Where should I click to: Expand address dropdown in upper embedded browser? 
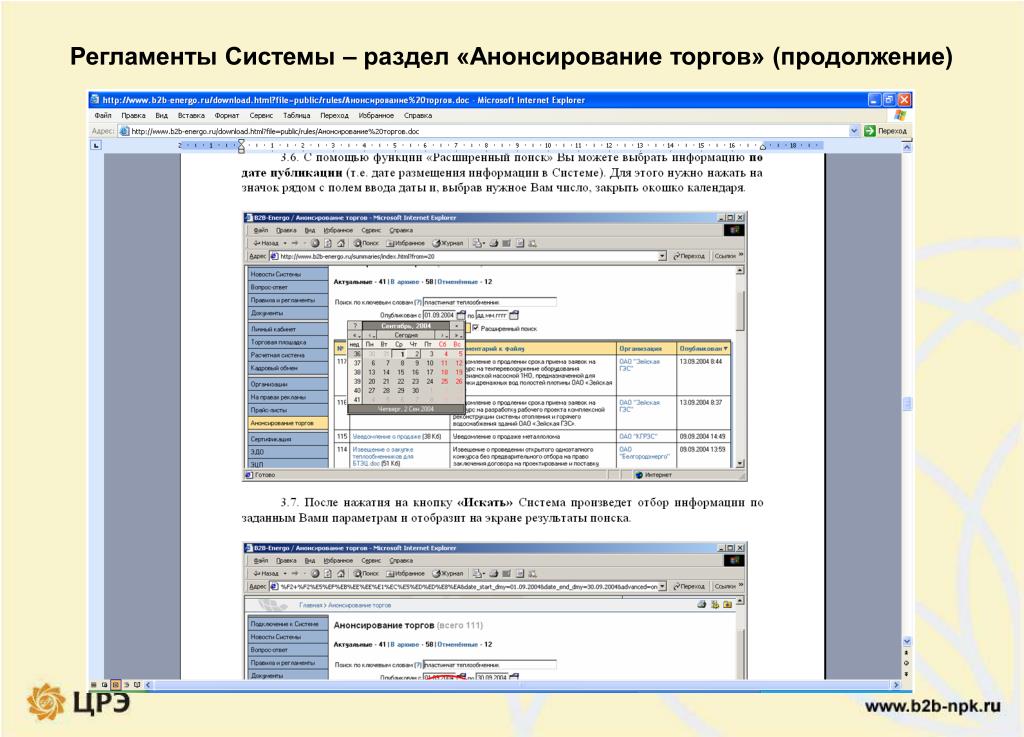point(662,257)
